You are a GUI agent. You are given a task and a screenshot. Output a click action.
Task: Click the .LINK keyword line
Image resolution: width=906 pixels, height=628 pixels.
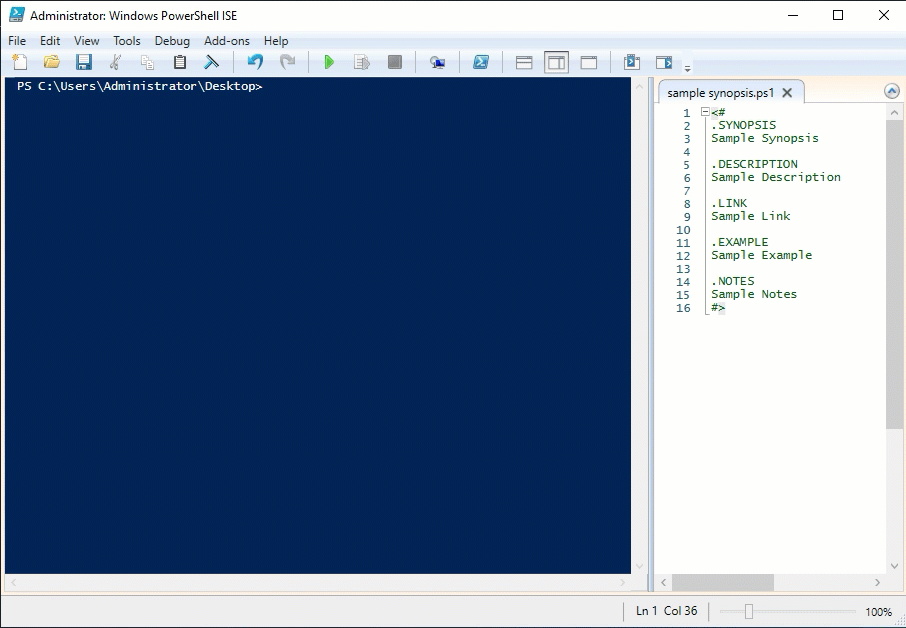(x=729, y=203)
